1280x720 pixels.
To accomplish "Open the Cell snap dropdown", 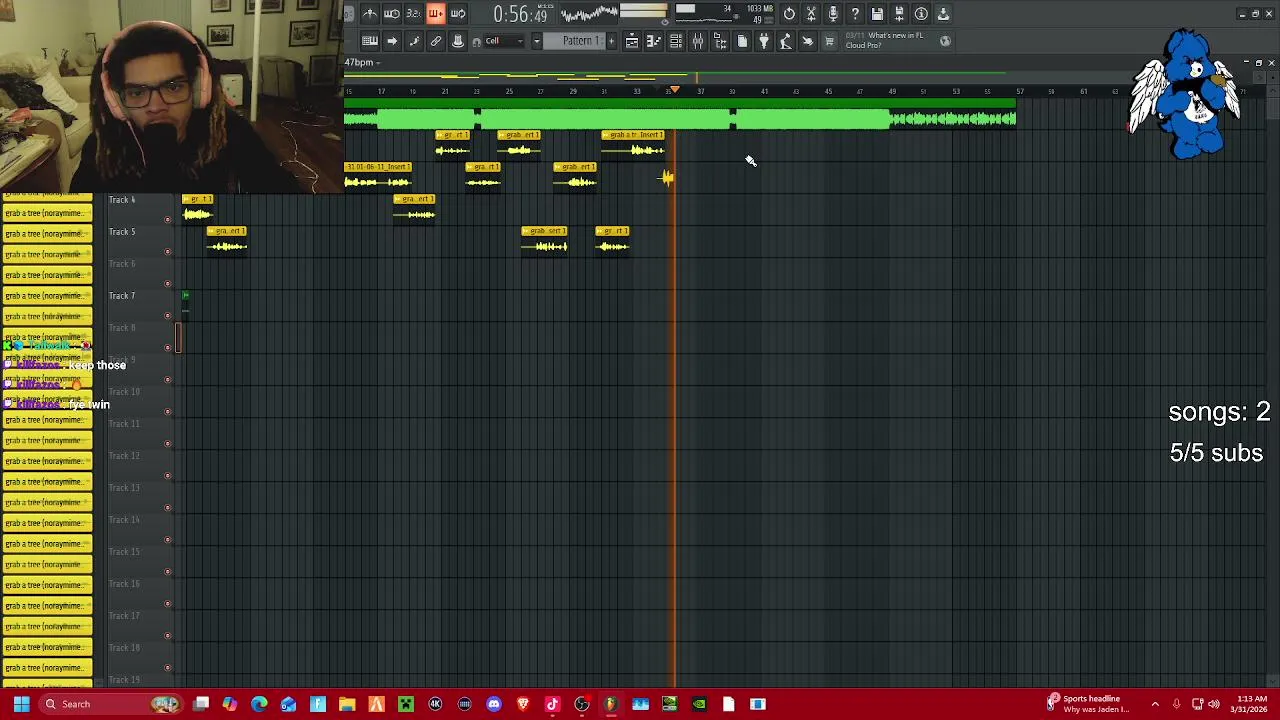I will tap(506, 41).
